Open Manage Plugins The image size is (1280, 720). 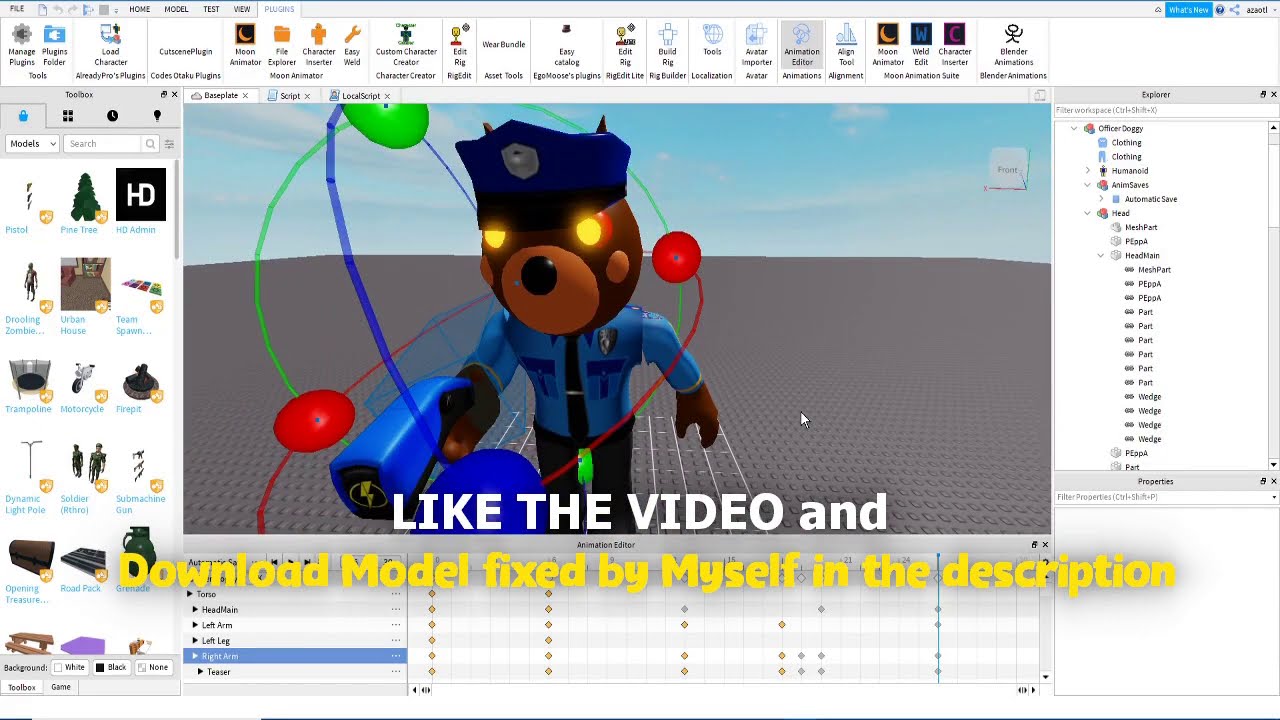pyautogui.click(x=22, y=46)
